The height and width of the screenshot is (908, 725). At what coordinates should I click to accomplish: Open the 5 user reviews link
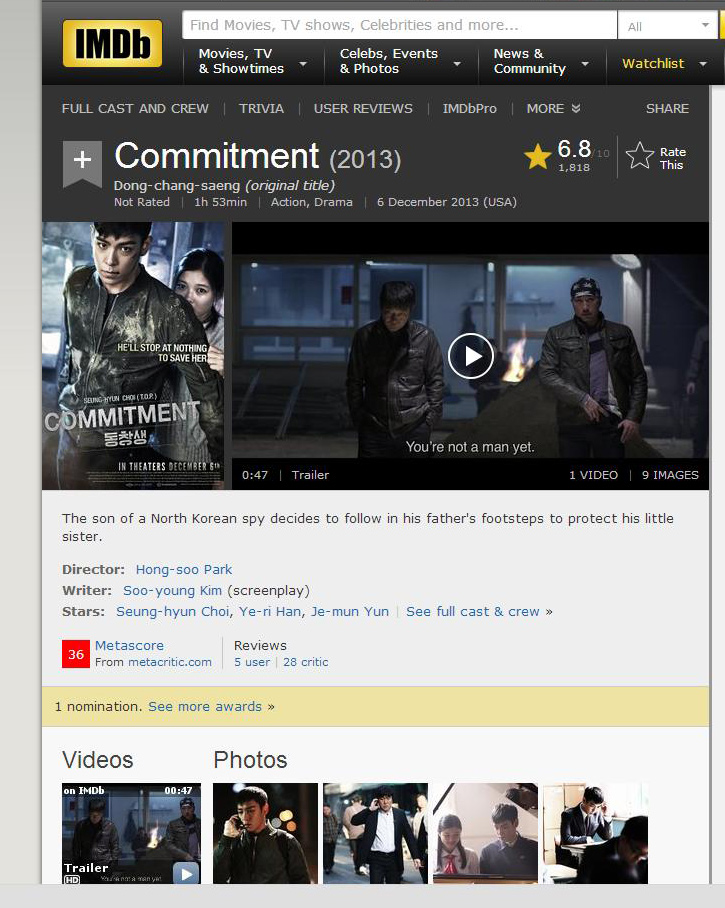pyautogui.click(x=252, y=662)
